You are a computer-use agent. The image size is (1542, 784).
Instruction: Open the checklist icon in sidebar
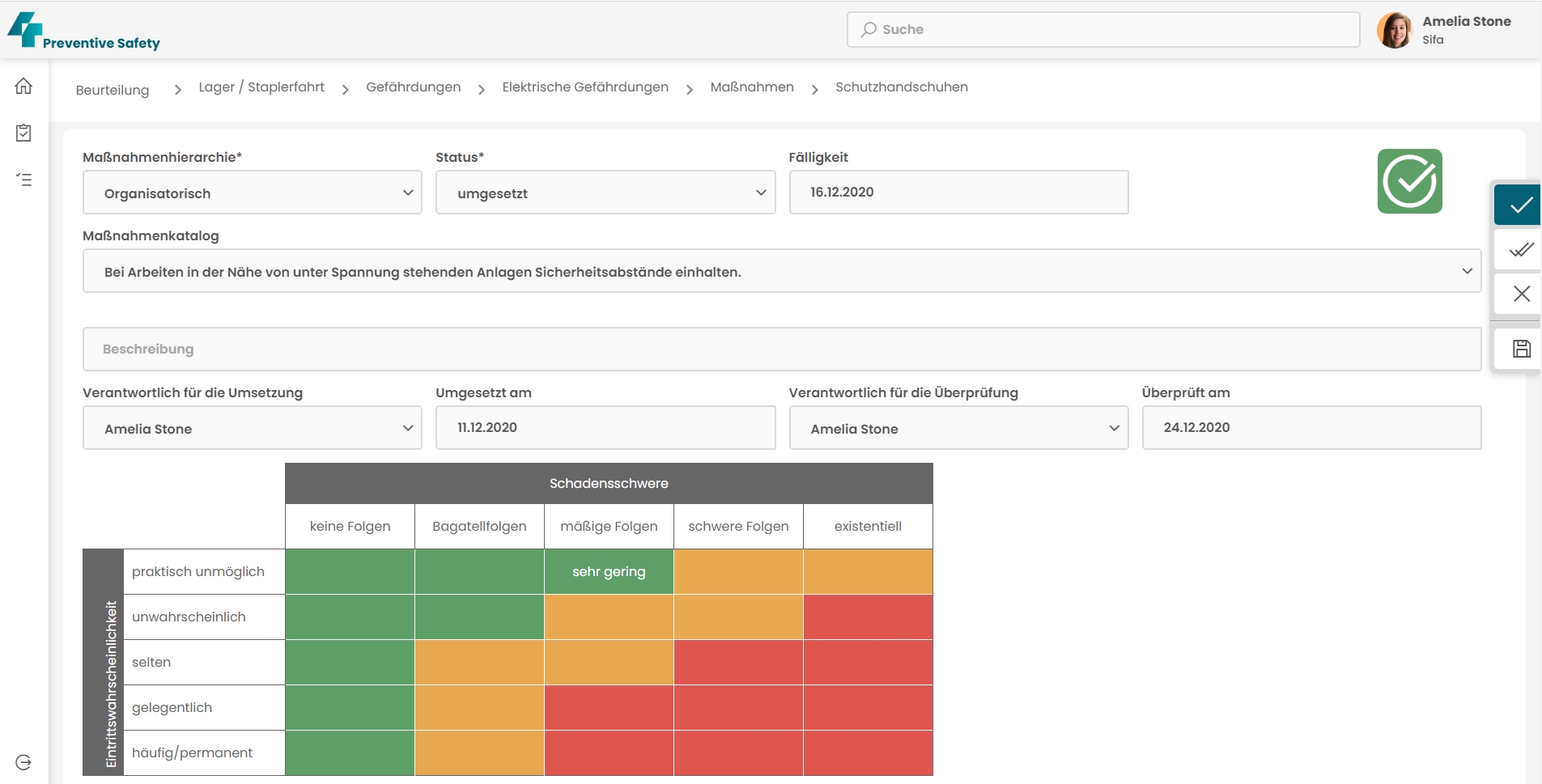point(23,179)
